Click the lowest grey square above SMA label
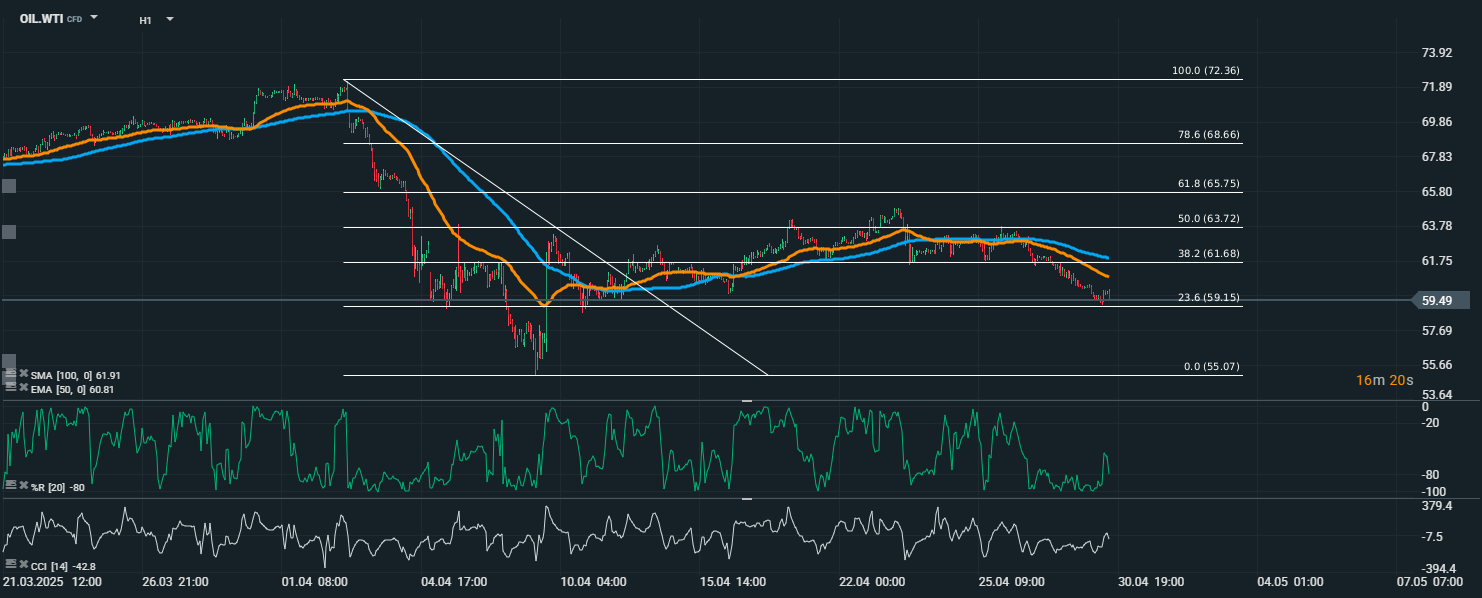The image size is (1482, 598). pos(9,361)
